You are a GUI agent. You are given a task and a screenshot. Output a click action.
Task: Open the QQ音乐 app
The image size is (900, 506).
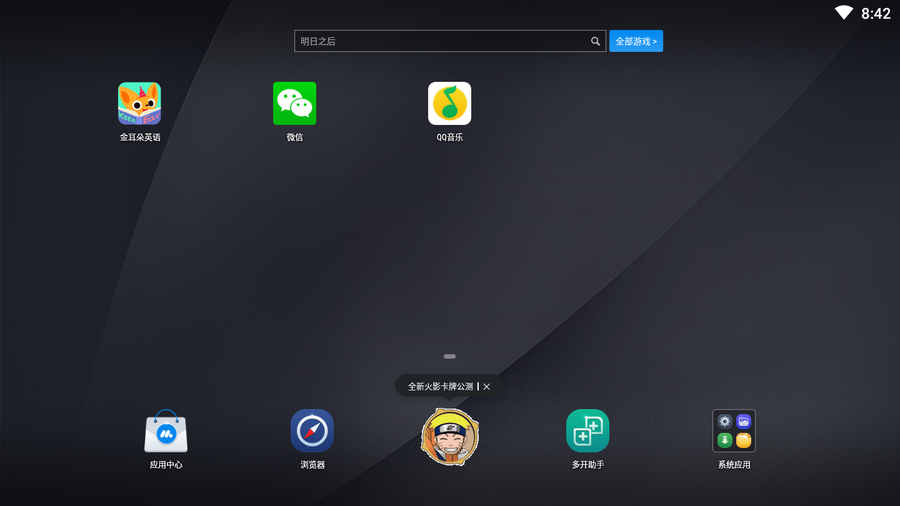click(449, 104)
